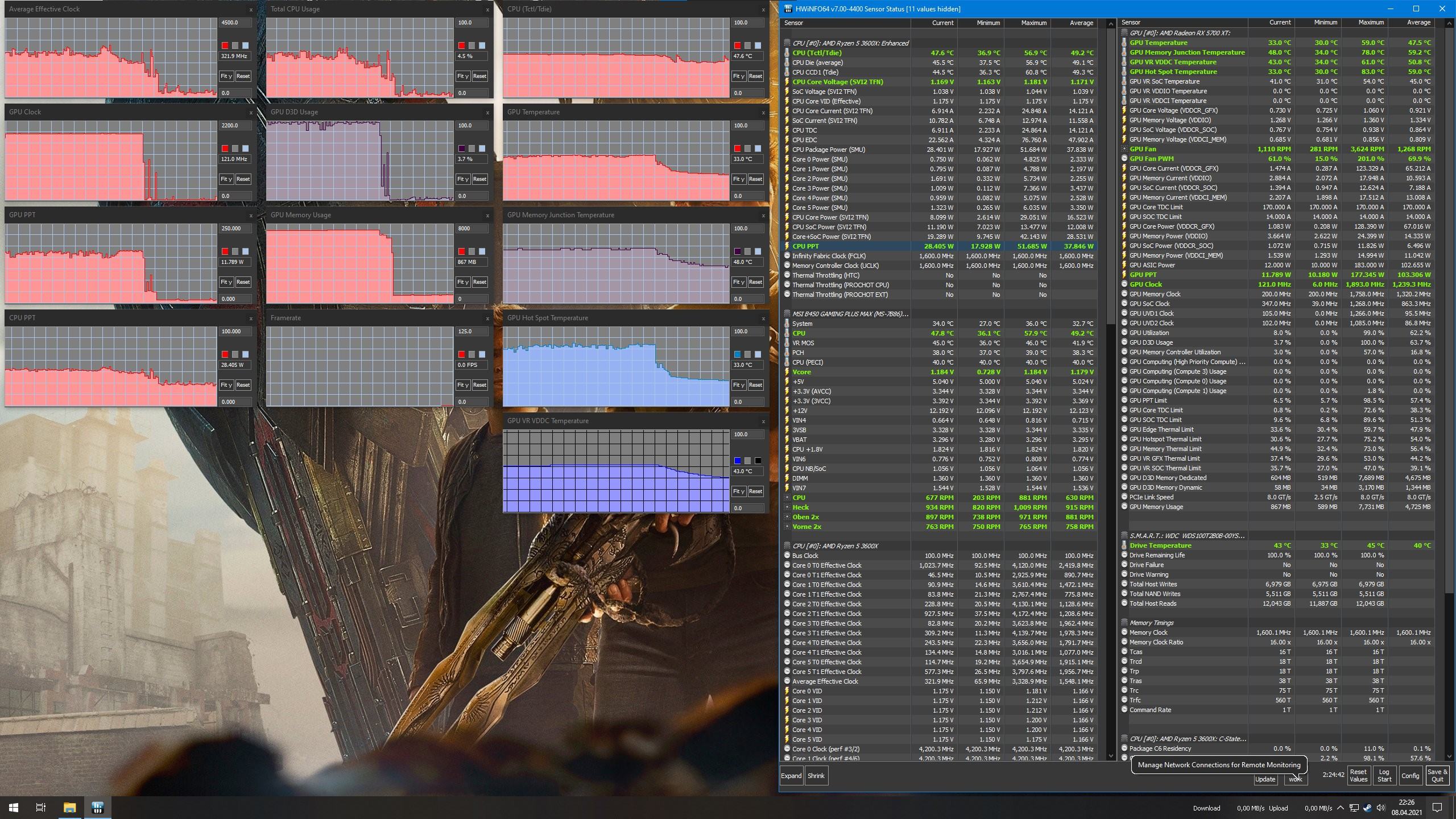Screen dimensions: 1456x819
Task: Collapse CPU [#0]: AMD Ryzen 5 3600X: C-State group
Action: click(x=1124, y=739)
